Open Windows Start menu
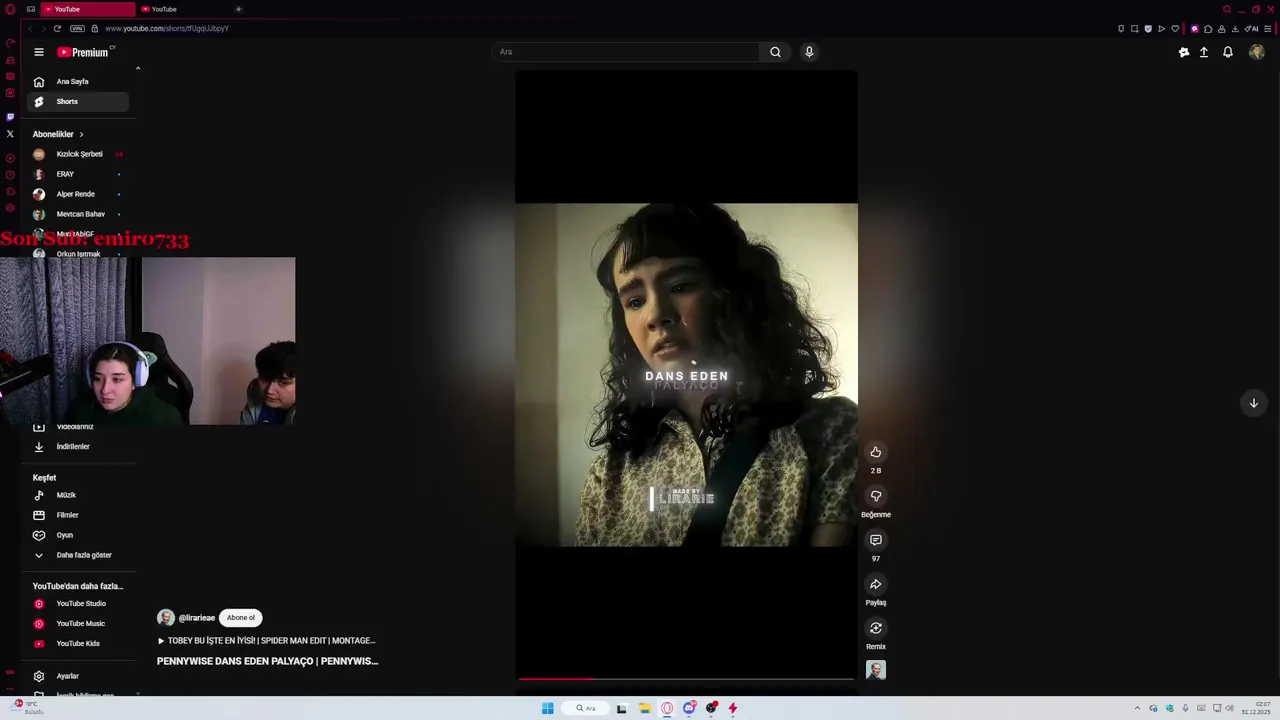The width and height of the screenshot is (1280, 720). (x=547, y=708)
